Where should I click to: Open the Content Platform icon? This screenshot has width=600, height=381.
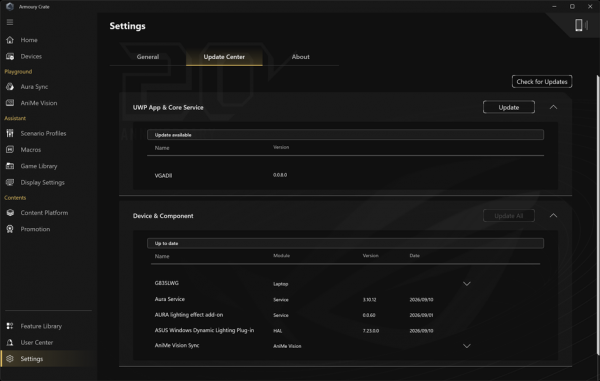[10, 213]
